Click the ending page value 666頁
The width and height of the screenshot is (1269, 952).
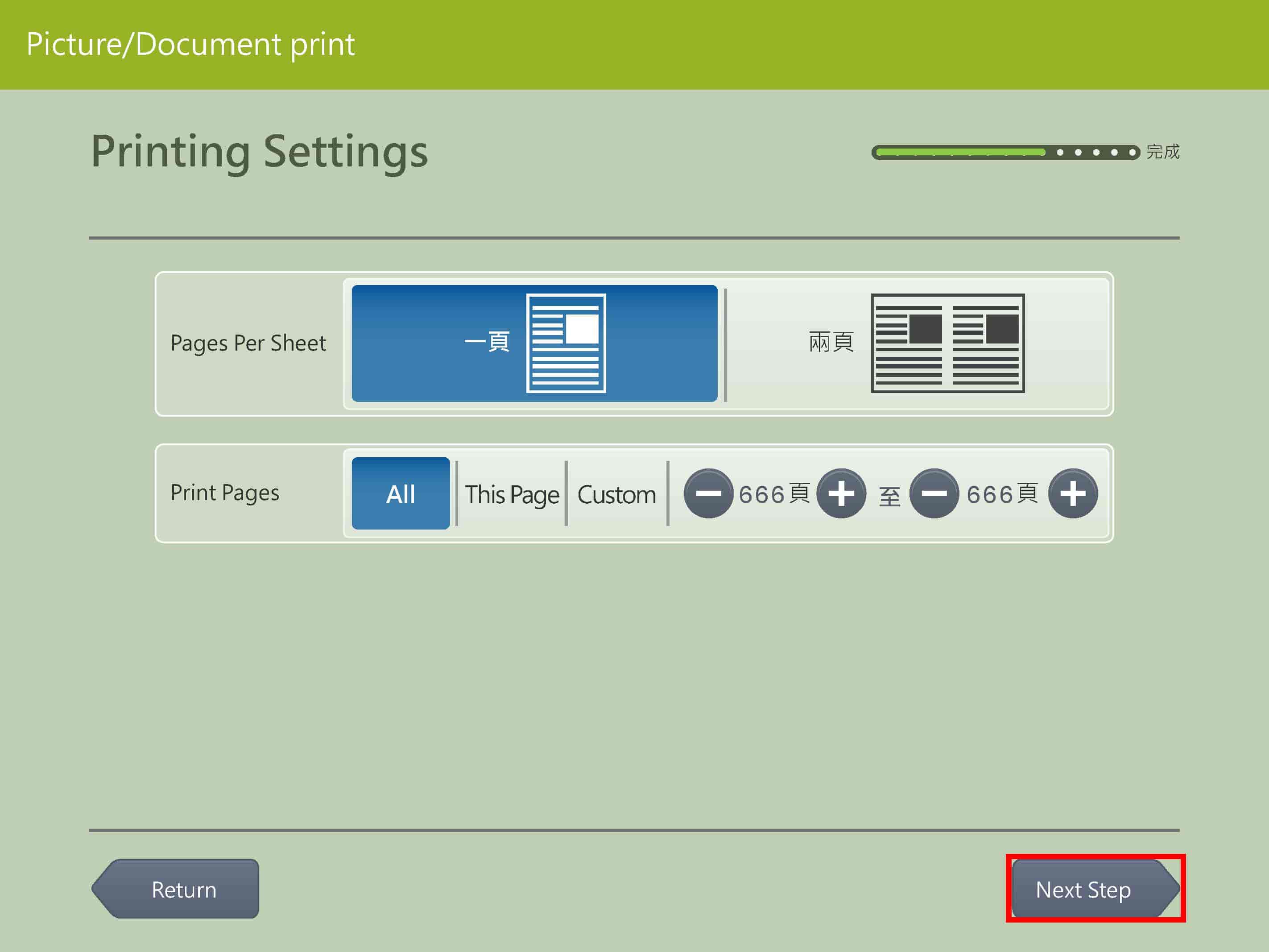point(1002,494)
